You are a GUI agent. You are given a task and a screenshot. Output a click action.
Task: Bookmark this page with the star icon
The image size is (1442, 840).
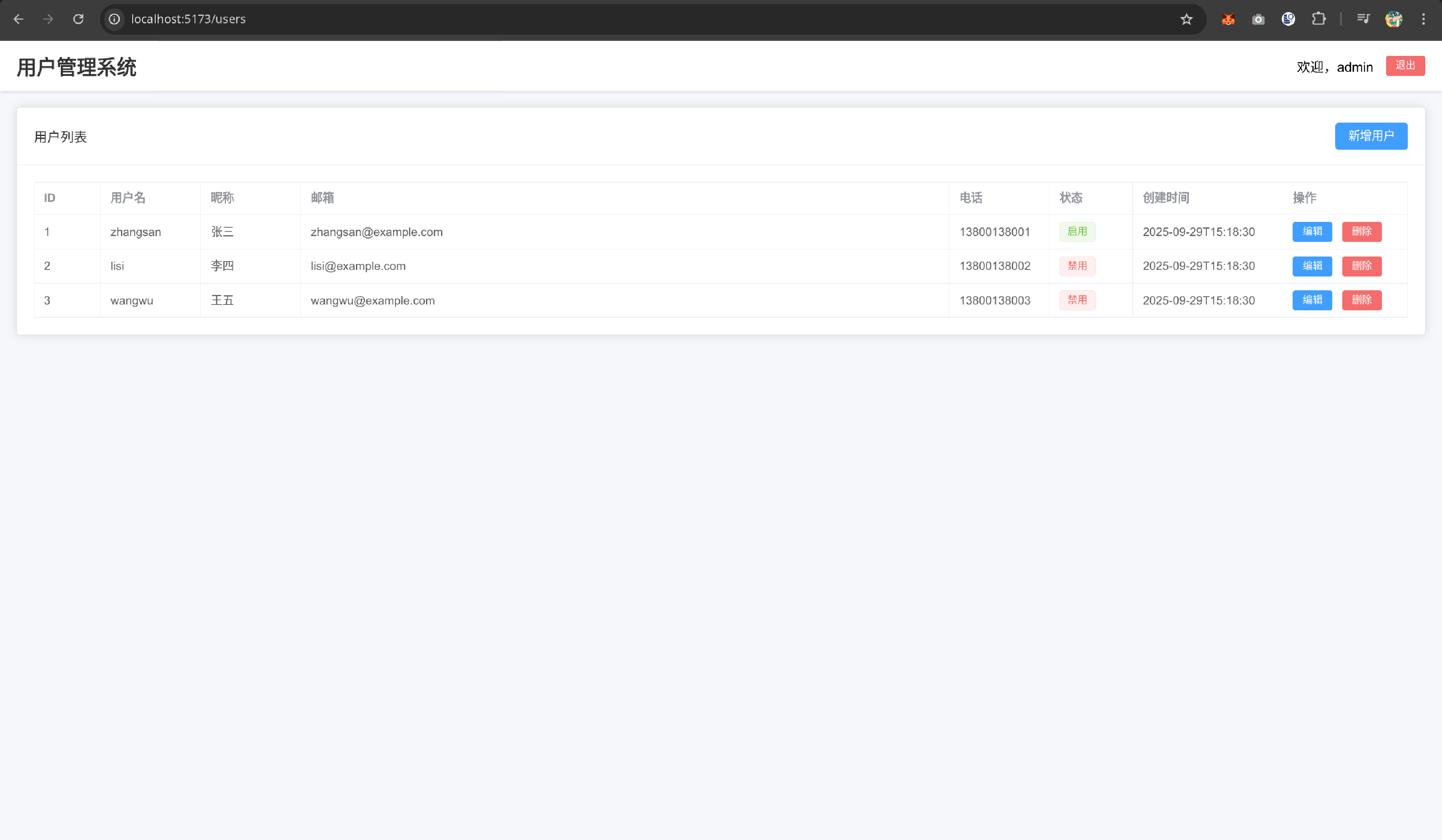click(1186, 20)
